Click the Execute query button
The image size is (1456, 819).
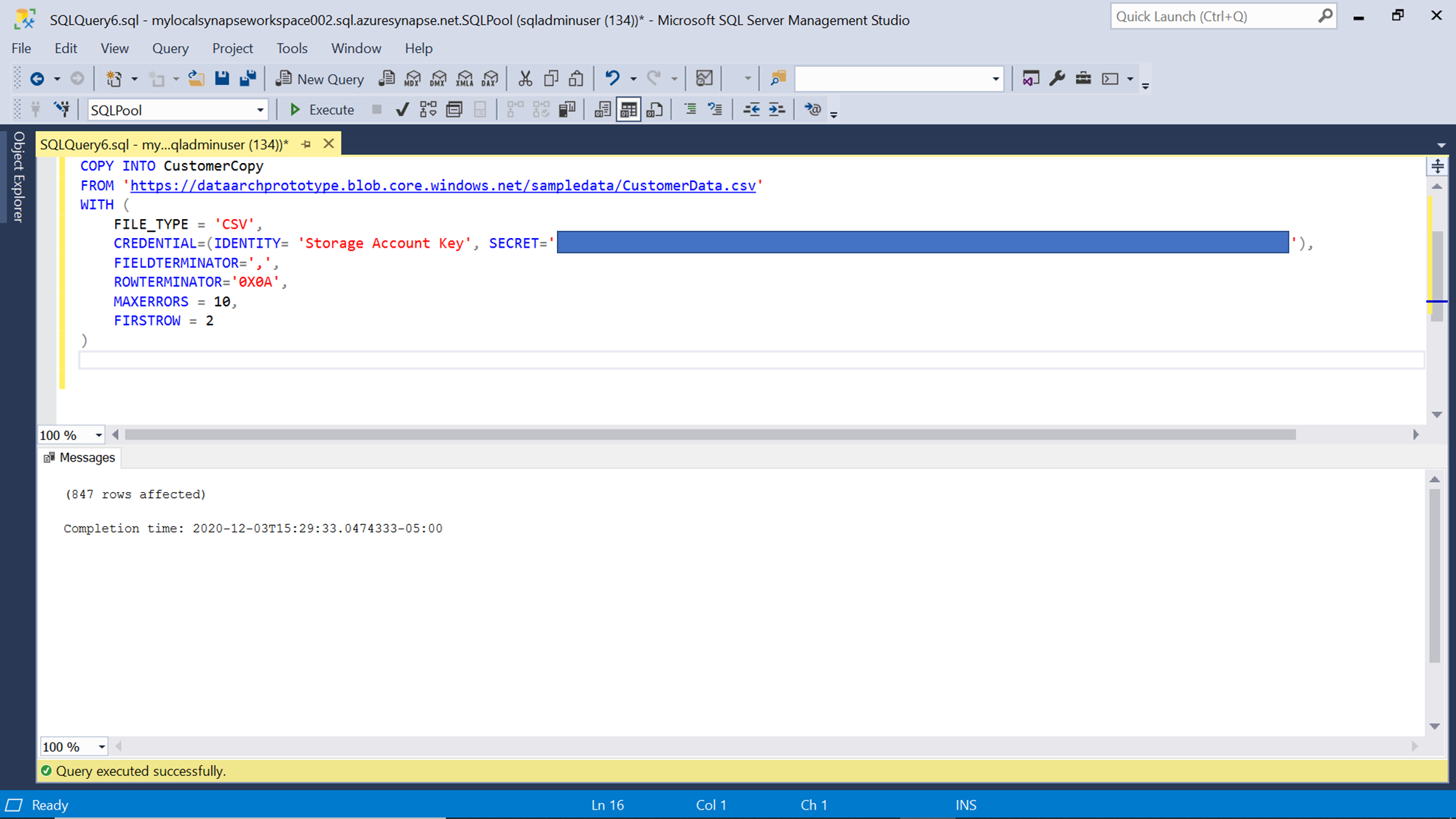321,110
